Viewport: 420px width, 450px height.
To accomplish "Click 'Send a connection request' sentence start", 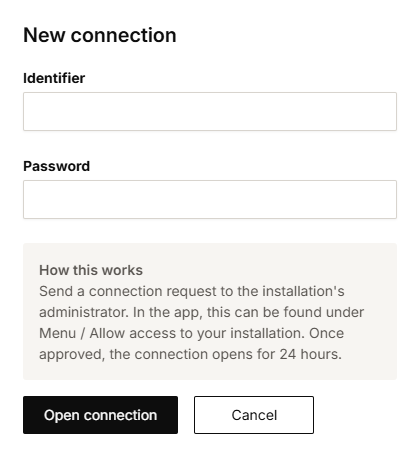I will 128,291.
